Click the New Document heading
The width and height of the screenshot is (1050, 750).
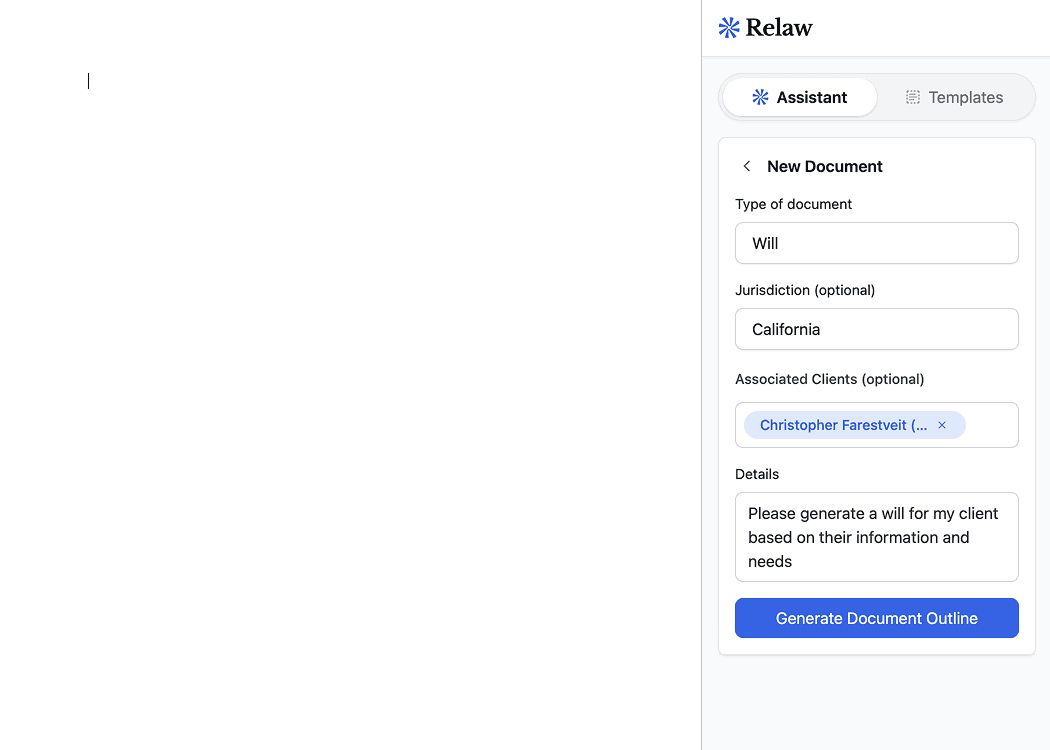pos(824,166)
